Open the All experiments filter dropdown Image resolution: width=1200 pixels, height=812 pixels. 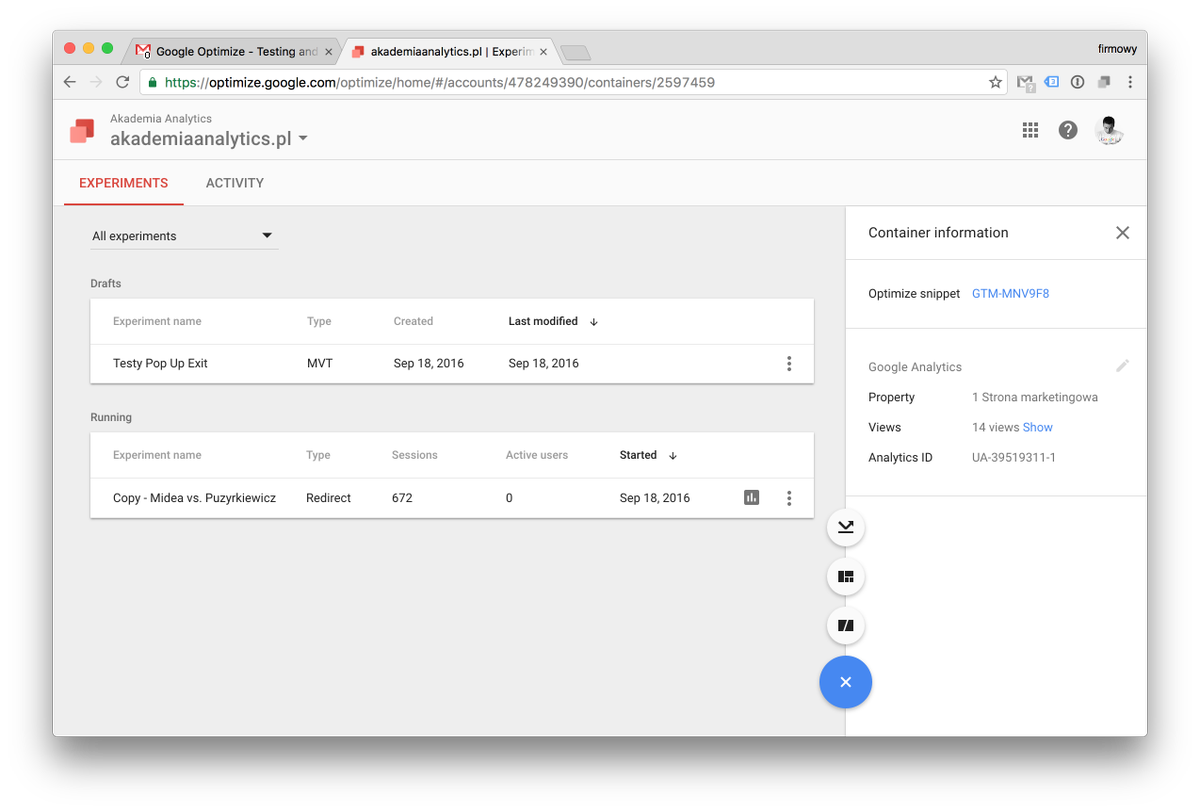184,236
